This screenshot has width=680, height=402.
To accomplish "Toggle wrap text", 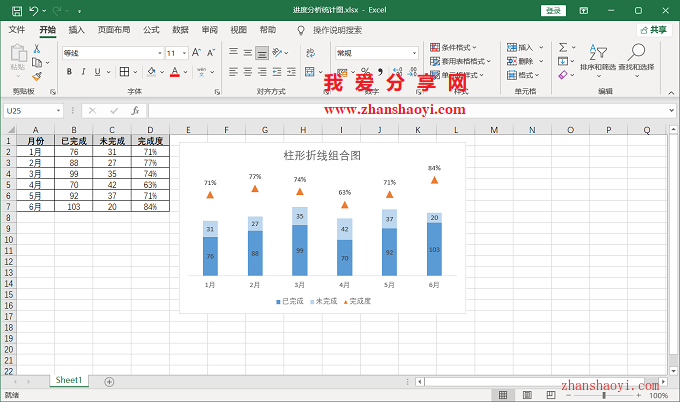I will tap(311, 53).
